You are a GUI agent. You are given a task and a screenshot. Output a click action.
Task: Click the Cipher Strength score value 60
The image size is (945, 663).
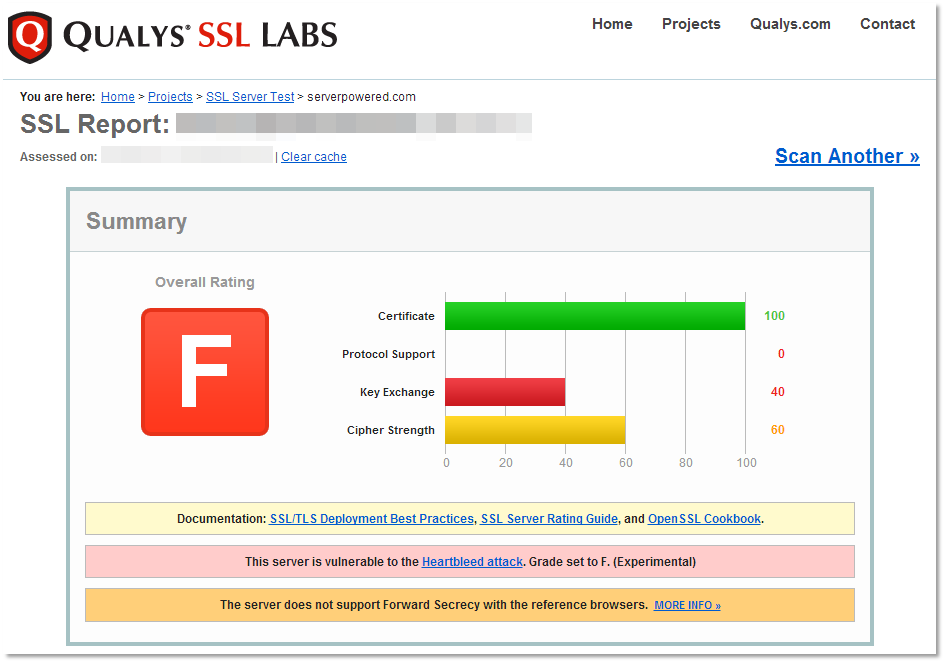pos(777,430)
